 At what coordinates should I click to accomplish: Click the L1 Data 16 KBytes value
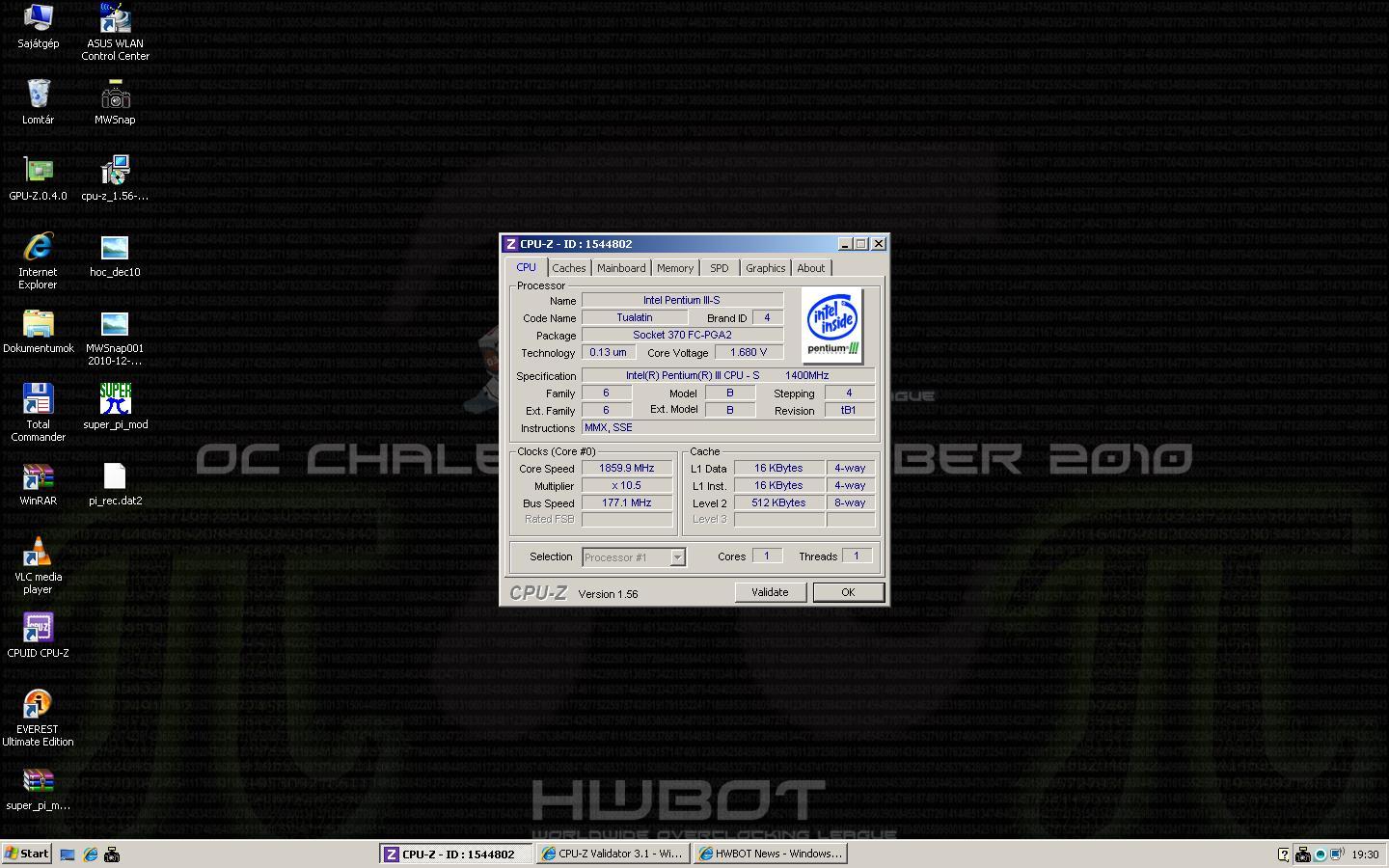779,468
